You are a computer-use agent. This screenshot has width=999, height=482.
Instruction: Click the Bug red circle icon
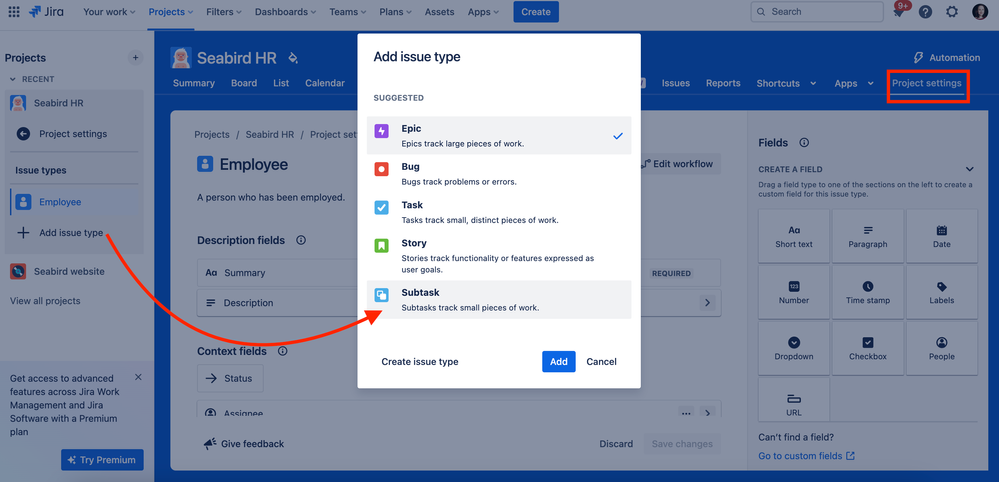pos(381,169)
